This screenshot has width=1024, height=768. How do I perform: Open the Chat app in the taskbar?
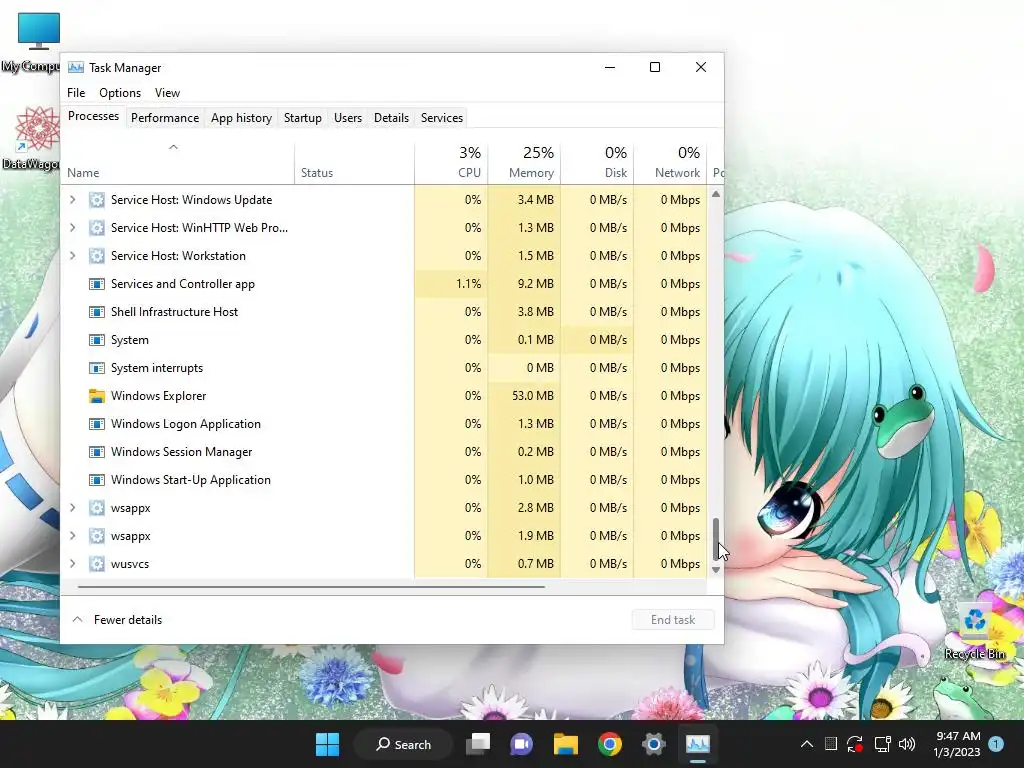click(x=521, y=744)
